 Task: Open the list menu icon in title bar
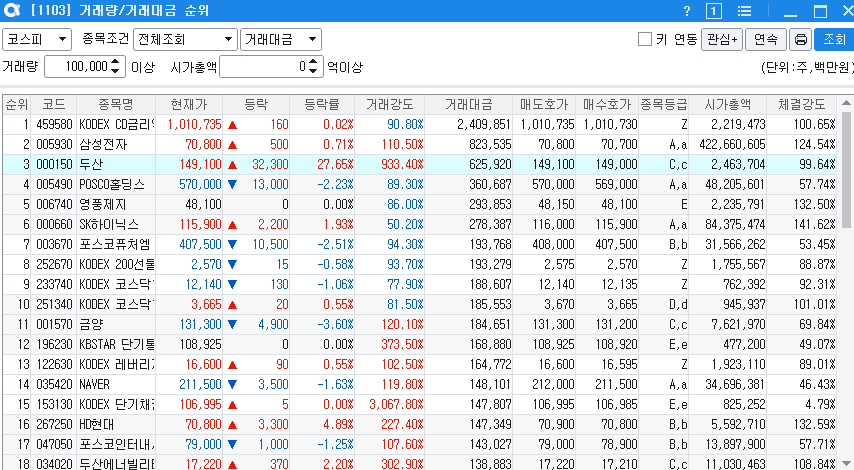(745, 11)
